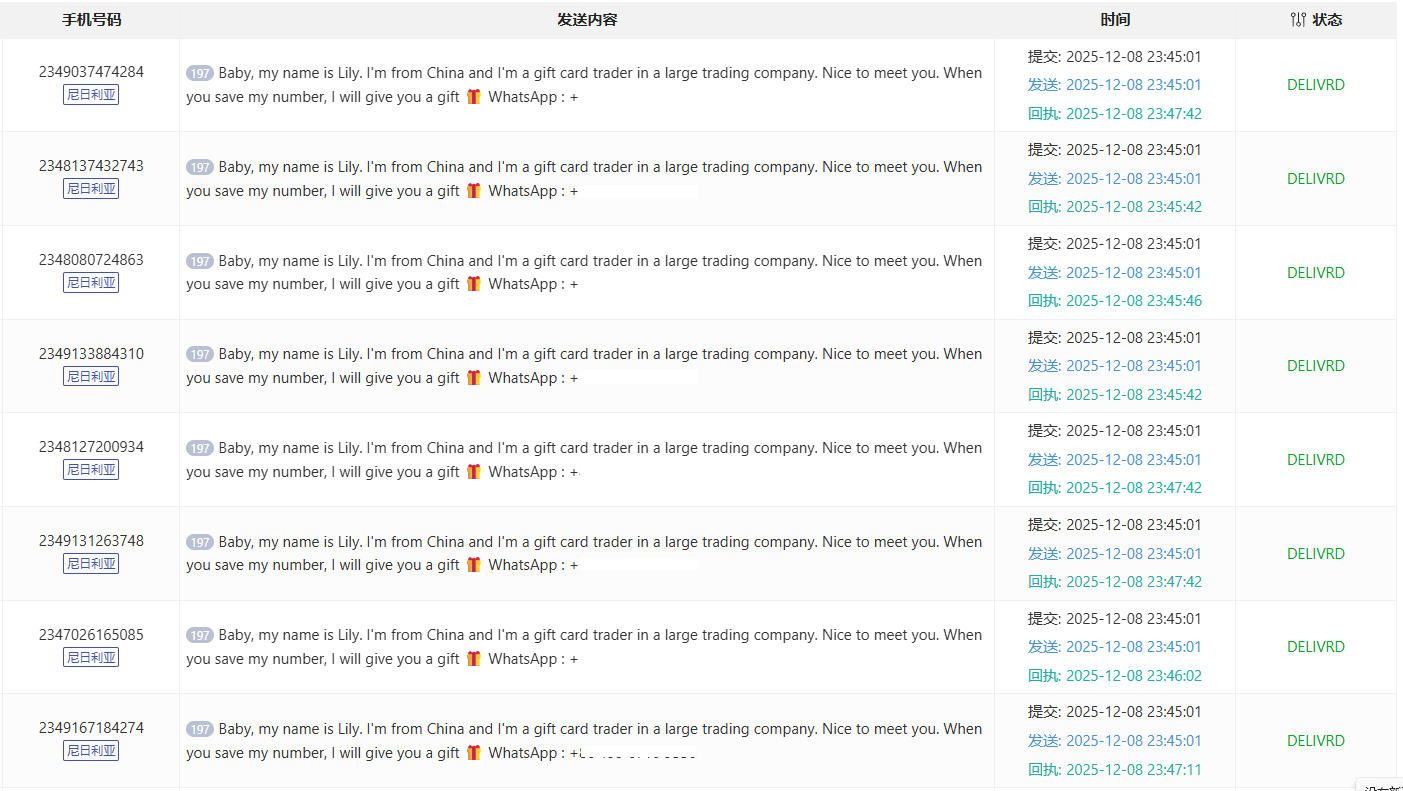Viewport: 1403px width, 791px height.
Task: Click the 尼日利亚 tag under 2347026165085
Action: pos(91,658)
